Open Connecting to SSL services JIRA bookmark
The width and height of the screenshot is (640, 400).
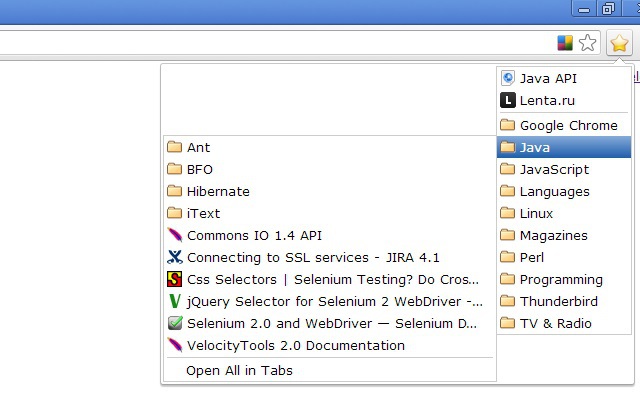(312, 257)
